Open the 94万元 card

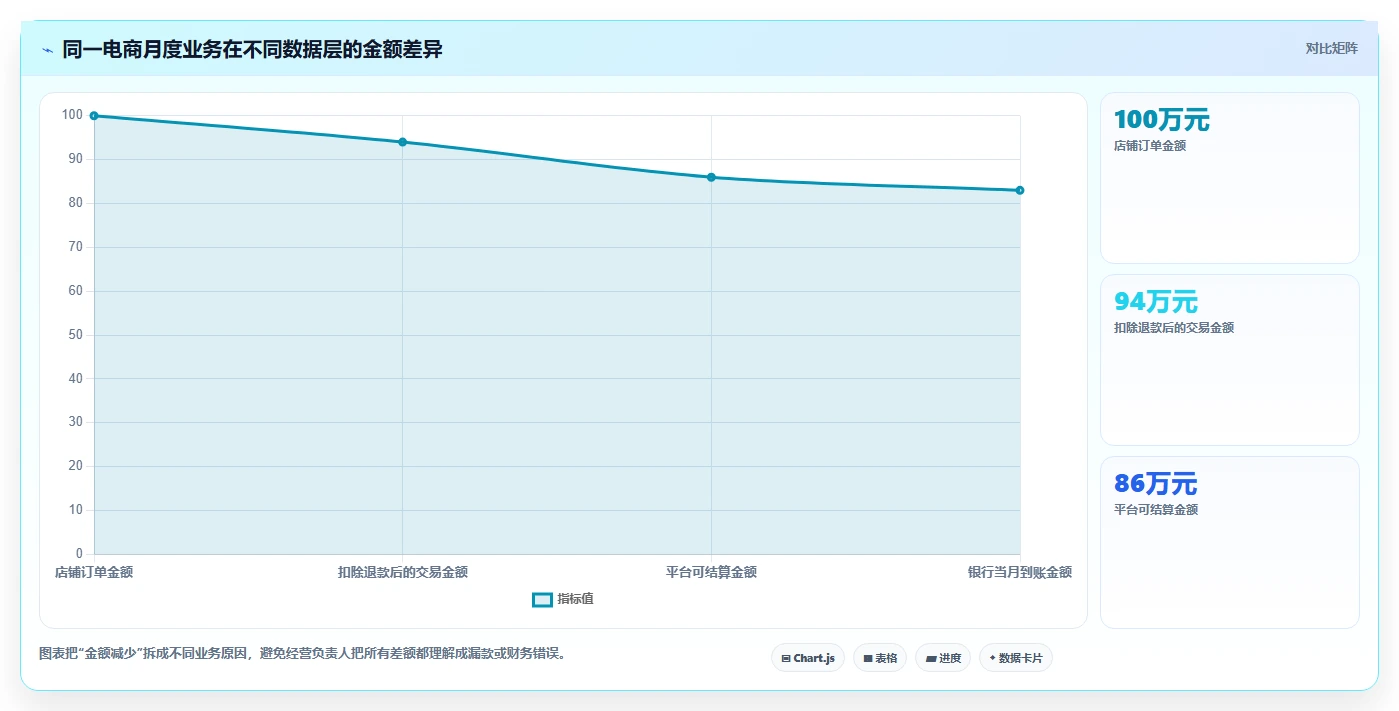click(x=1230, y=360)
